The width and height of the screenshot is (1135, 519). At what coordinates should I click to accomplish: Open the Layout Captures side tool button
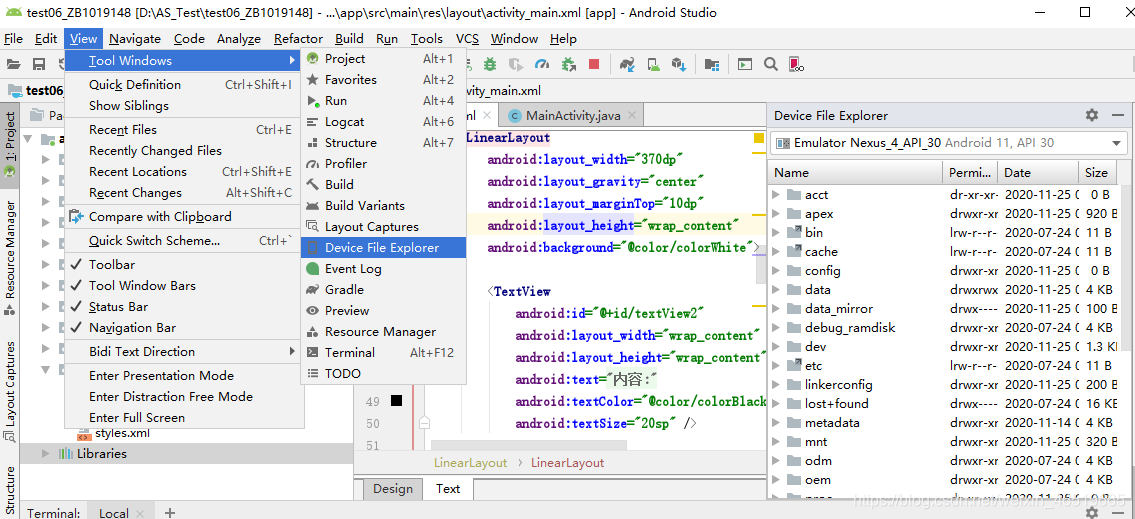point(10,391)
